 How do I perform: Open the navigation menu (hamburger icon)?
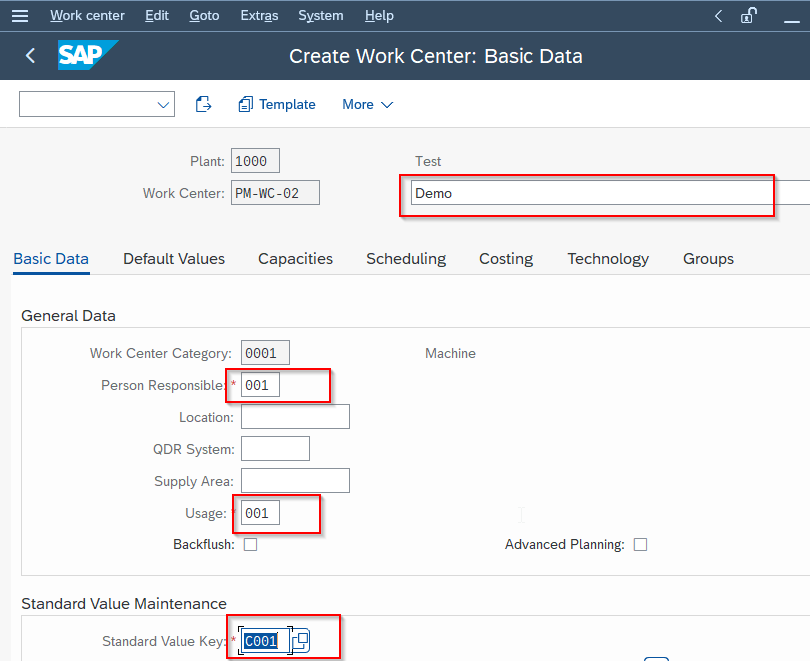(x=20, y=15)
